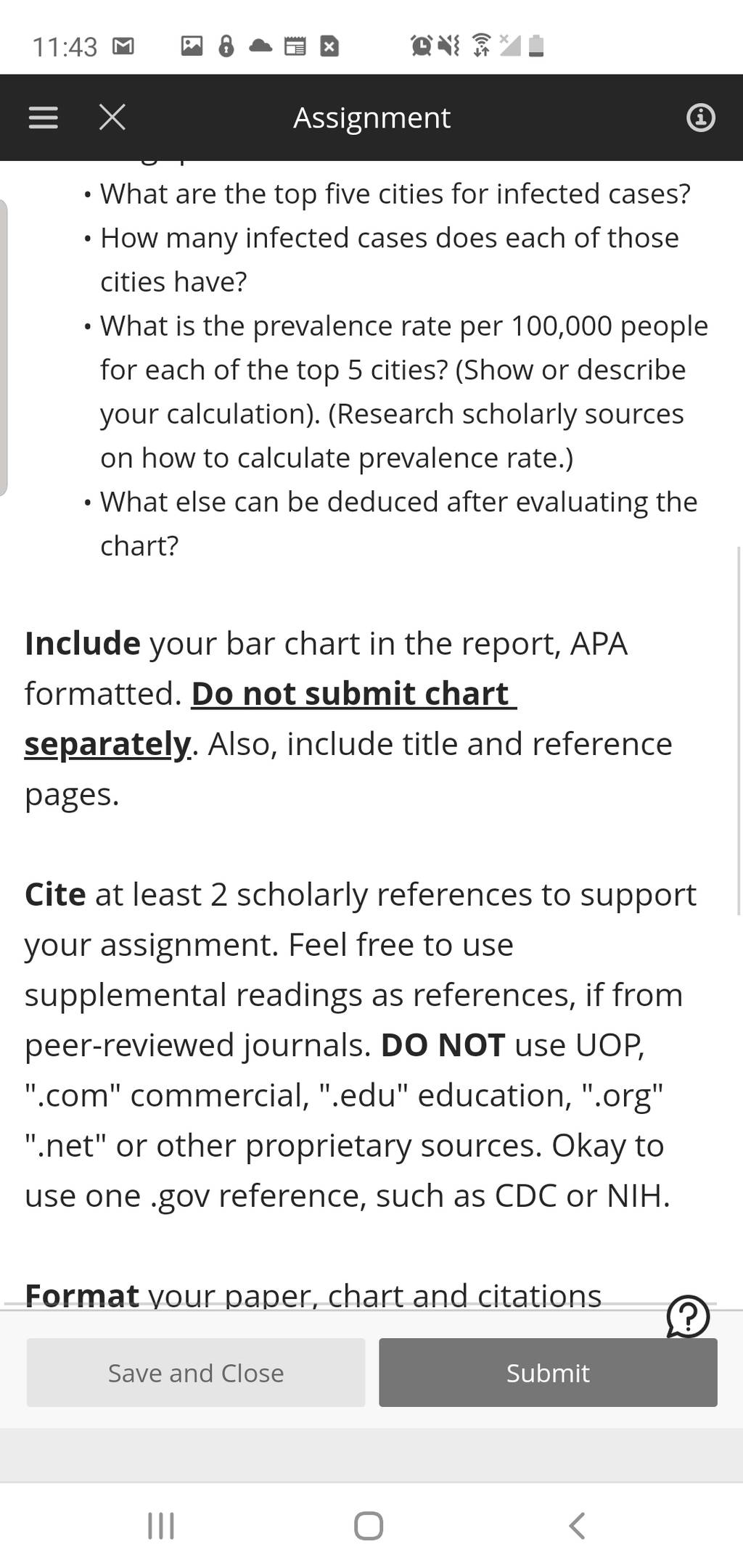743x1568 pixels.
Task: Tap the Android home button
Action: (369, 1525)
